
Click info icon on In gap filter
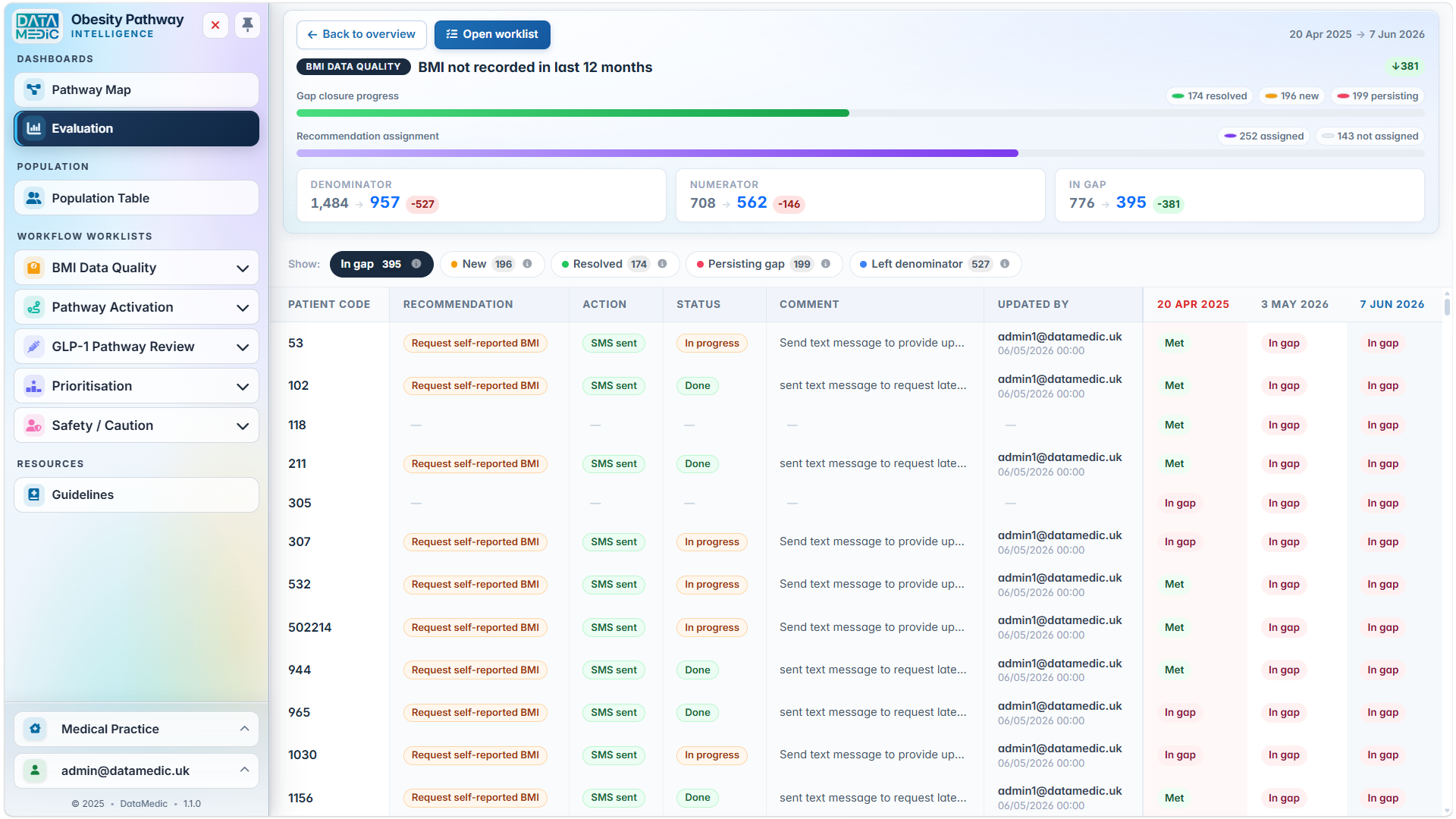click(x=416, y=264)
